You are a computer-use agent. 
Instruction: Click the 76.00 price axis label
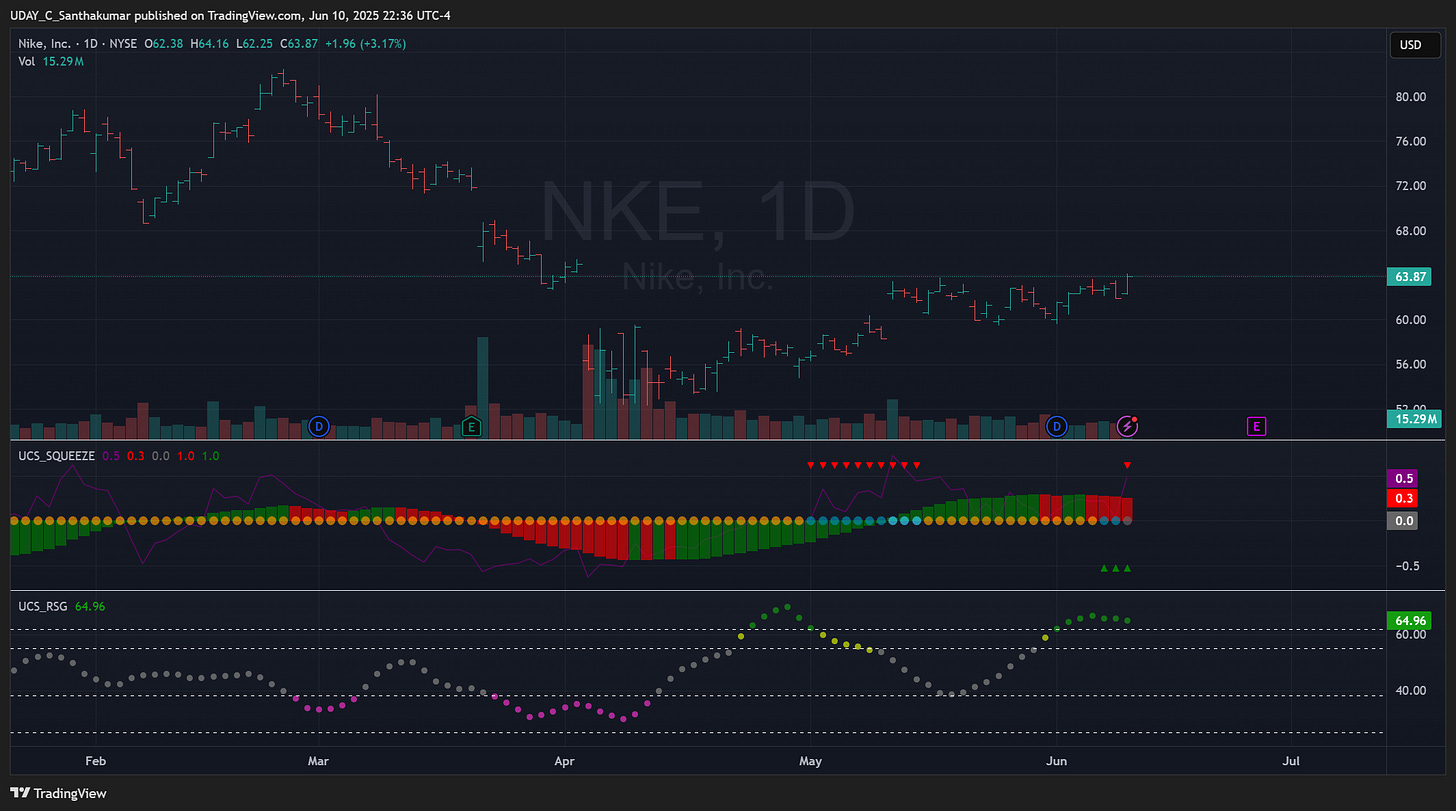1410,142
